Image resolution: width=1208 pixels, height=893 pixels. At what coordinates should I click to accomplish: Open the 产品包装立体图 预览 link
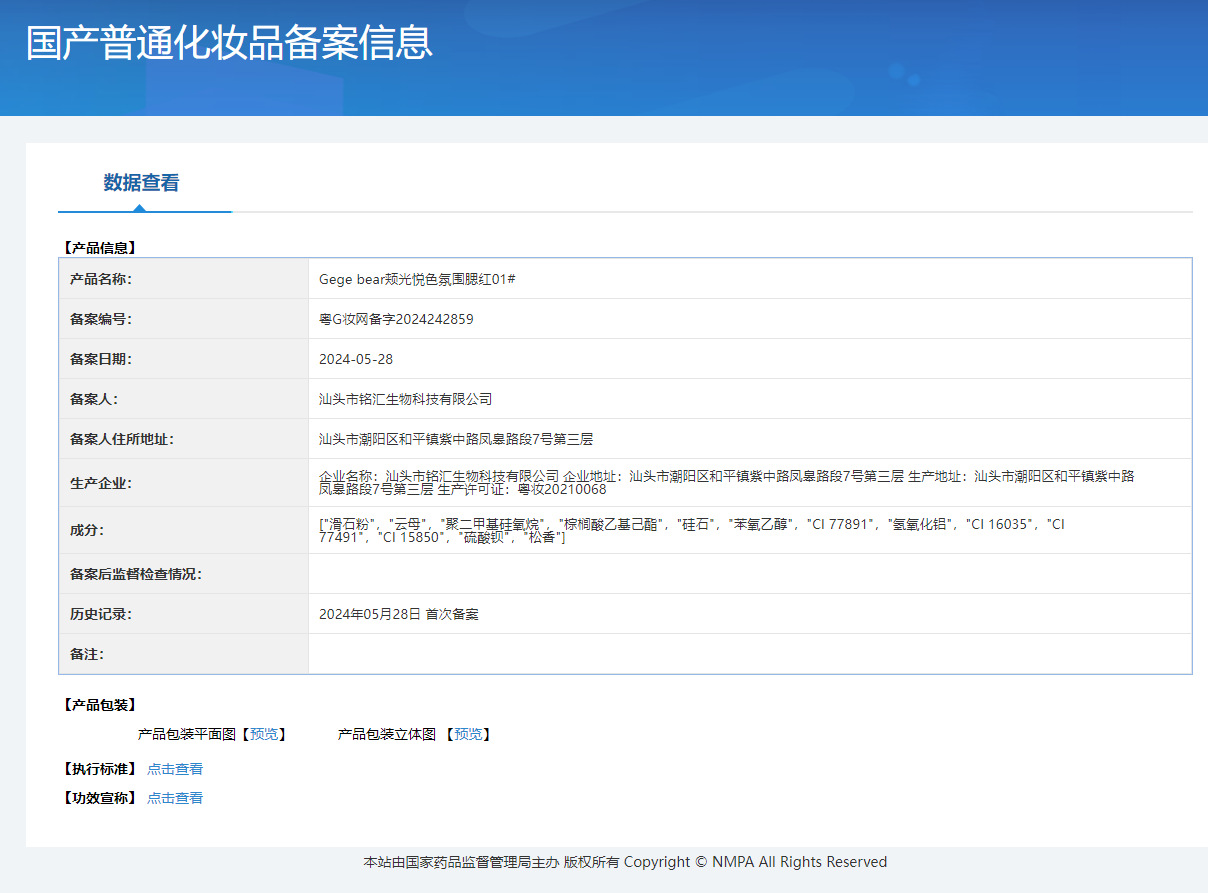pos(468,733)
